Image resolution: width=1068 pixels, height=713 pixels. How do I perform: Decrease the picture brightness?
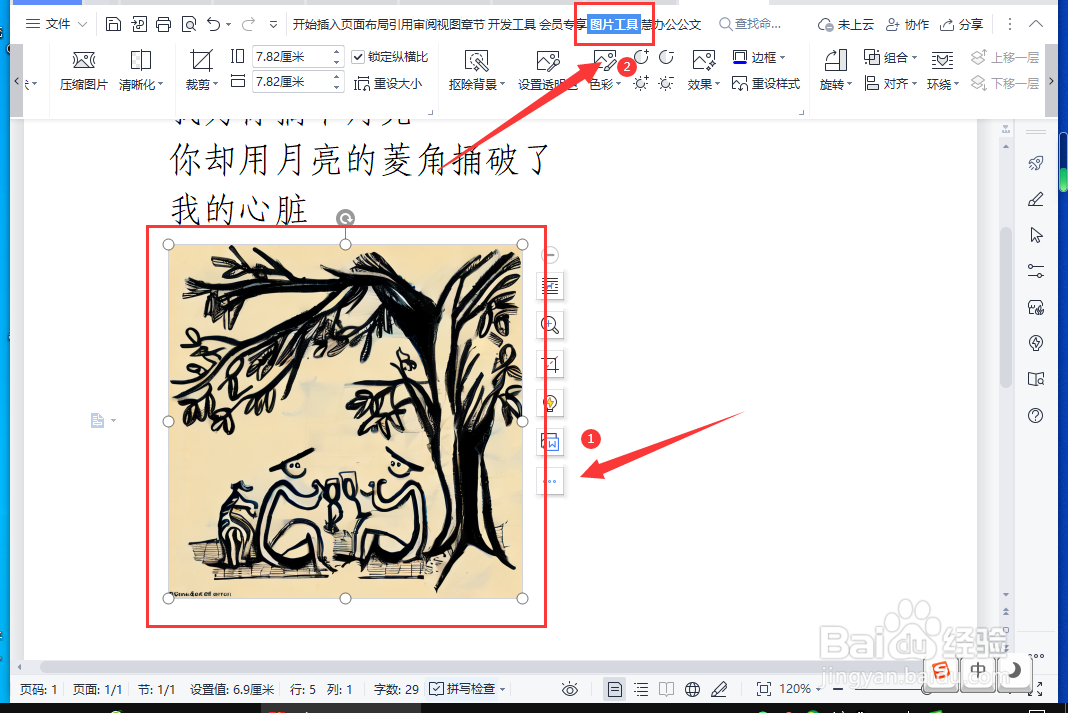(666, 83)
